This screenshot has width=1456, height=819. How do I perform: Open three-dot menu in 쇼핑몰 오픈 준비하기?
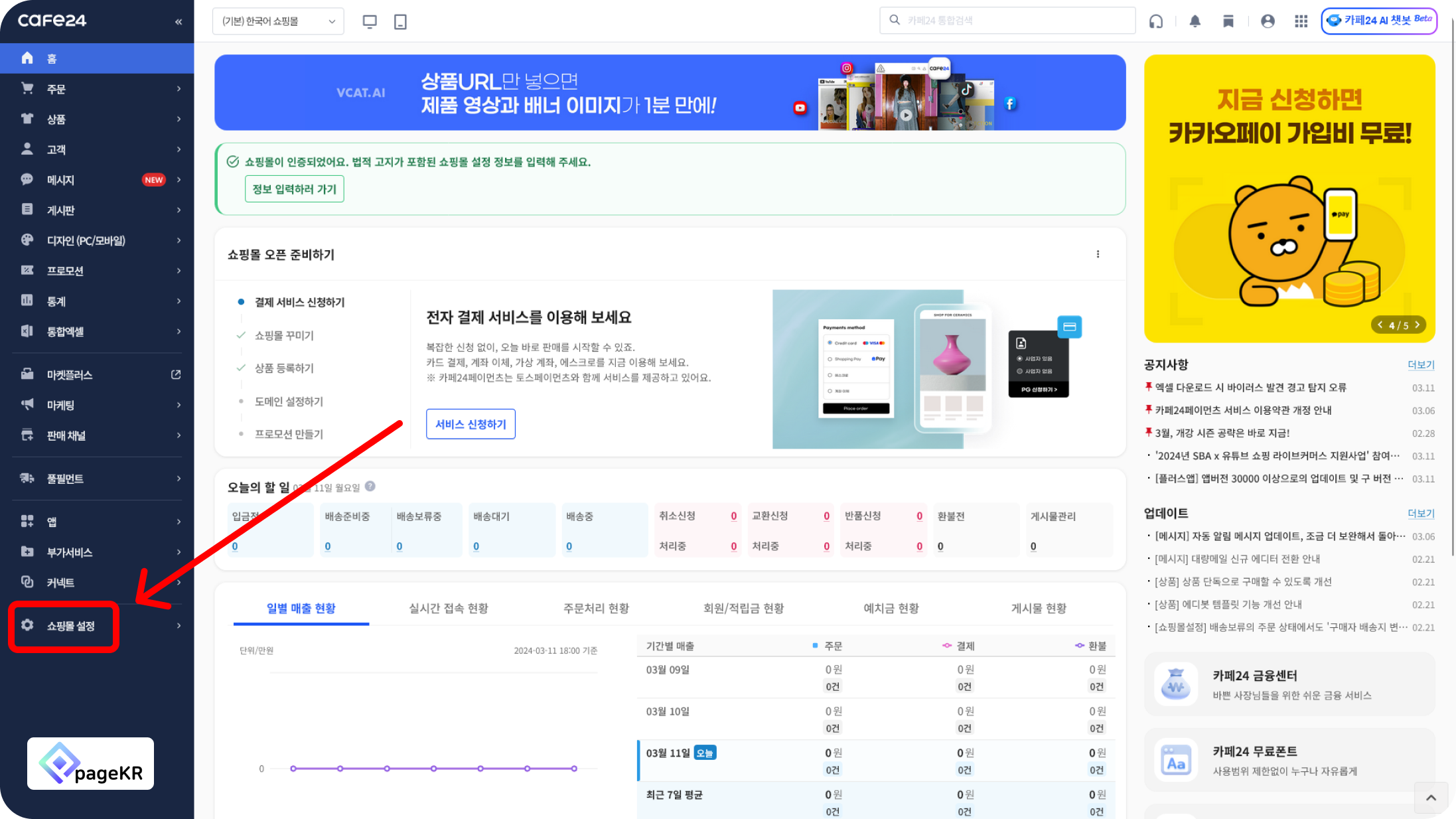pyautogui.click(x=1098, y=254)
